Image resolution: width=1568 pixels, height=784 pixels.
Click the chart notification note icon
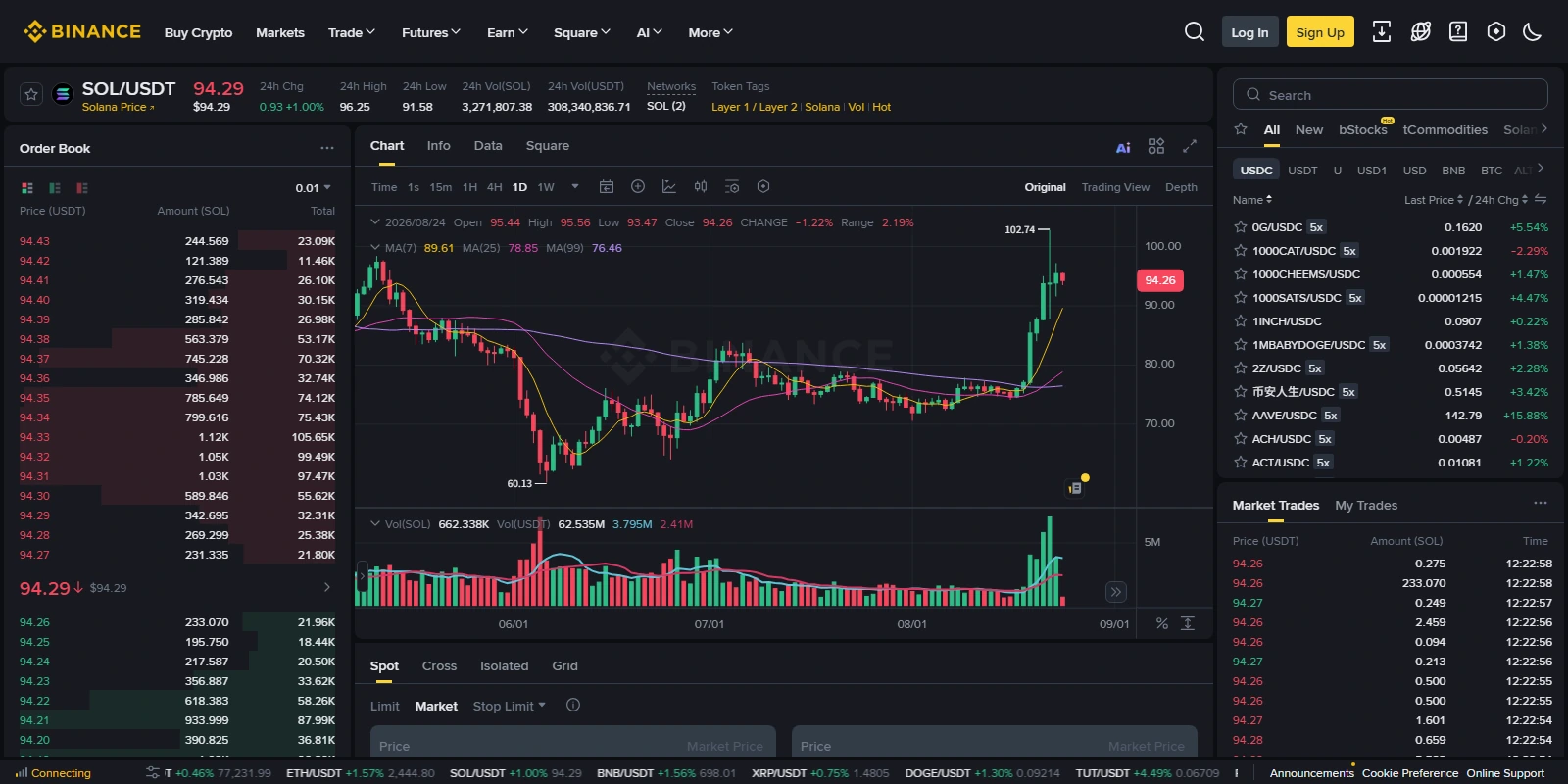1075,487
